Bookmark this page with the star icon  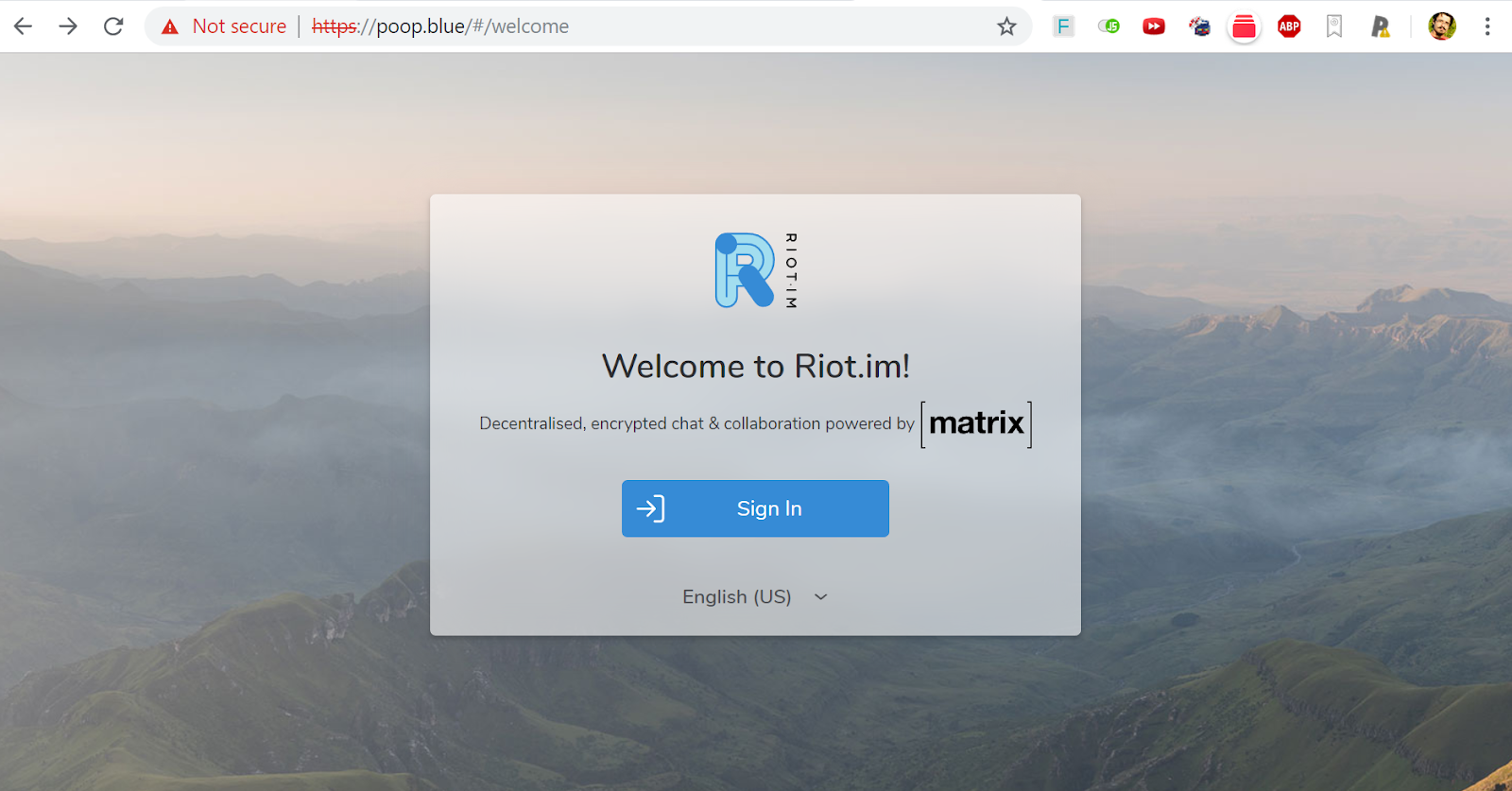click(1006, 26)
